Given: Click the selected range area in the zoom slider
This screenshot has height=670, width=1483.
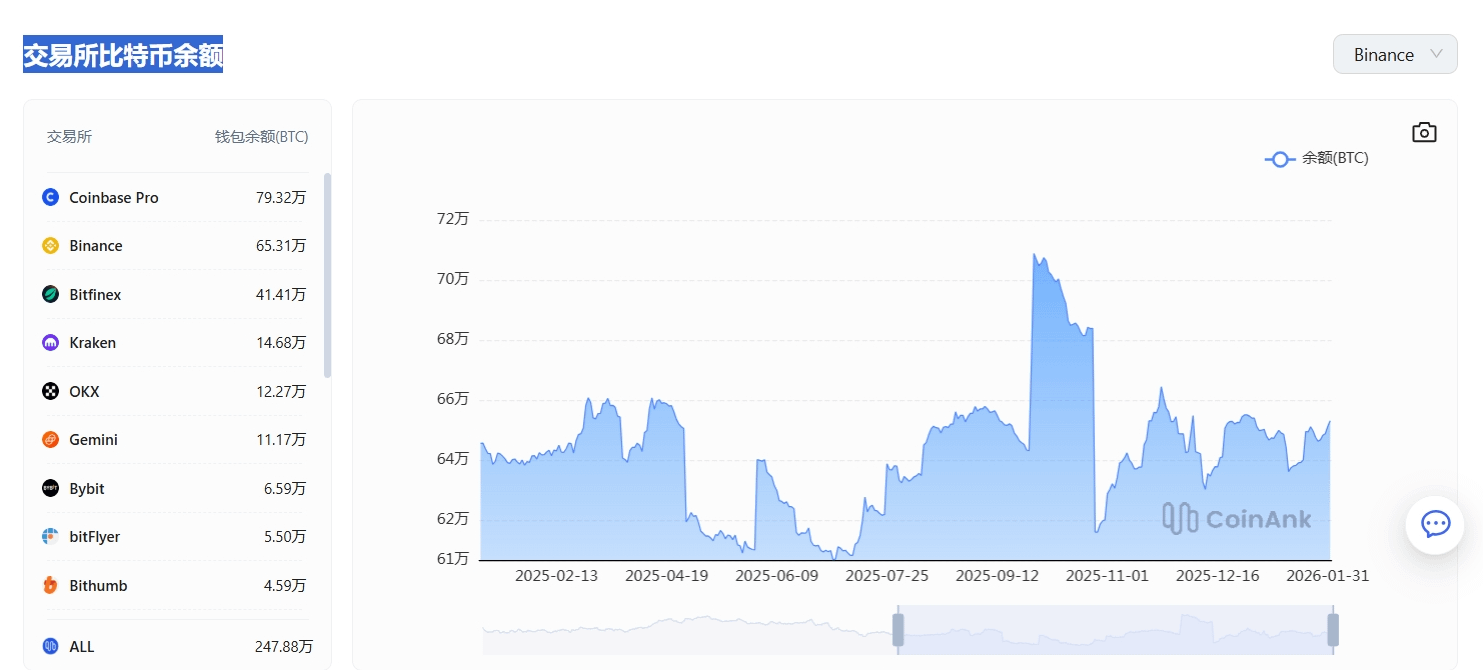Looking at the screenshot, I should [1115, 630].
